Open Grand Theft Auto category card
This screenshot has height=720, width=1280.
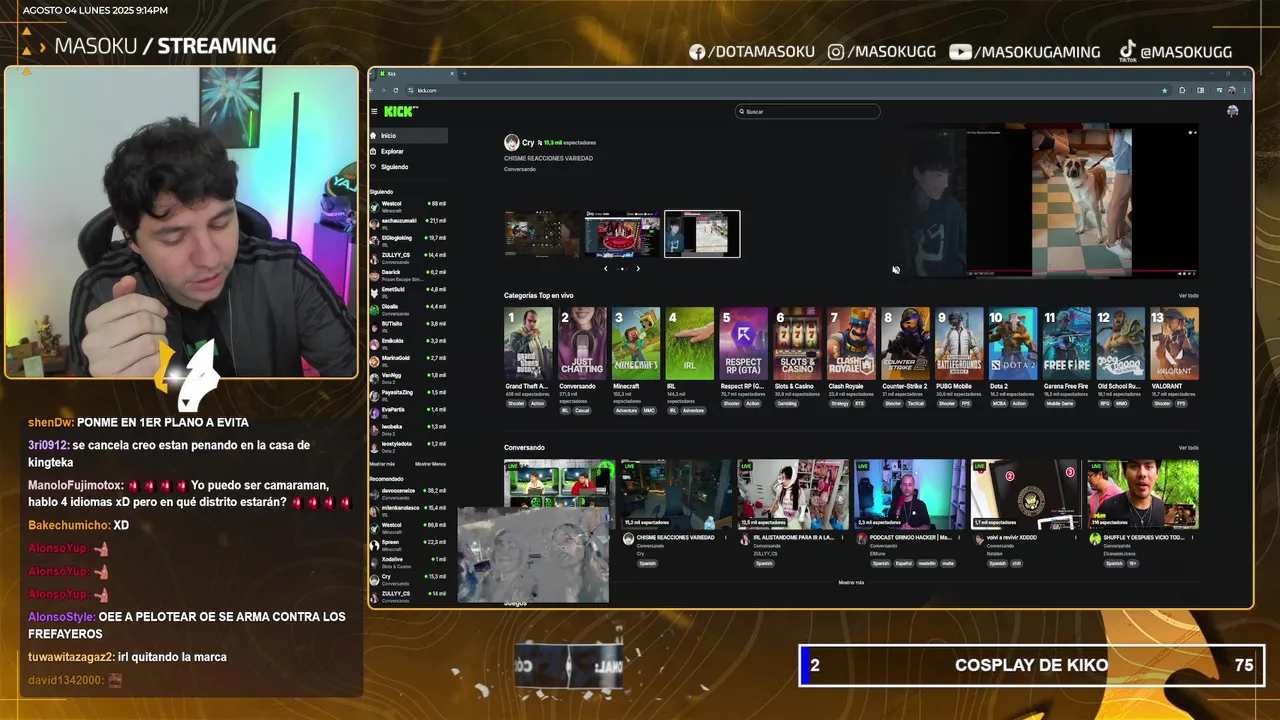[528, 344]
